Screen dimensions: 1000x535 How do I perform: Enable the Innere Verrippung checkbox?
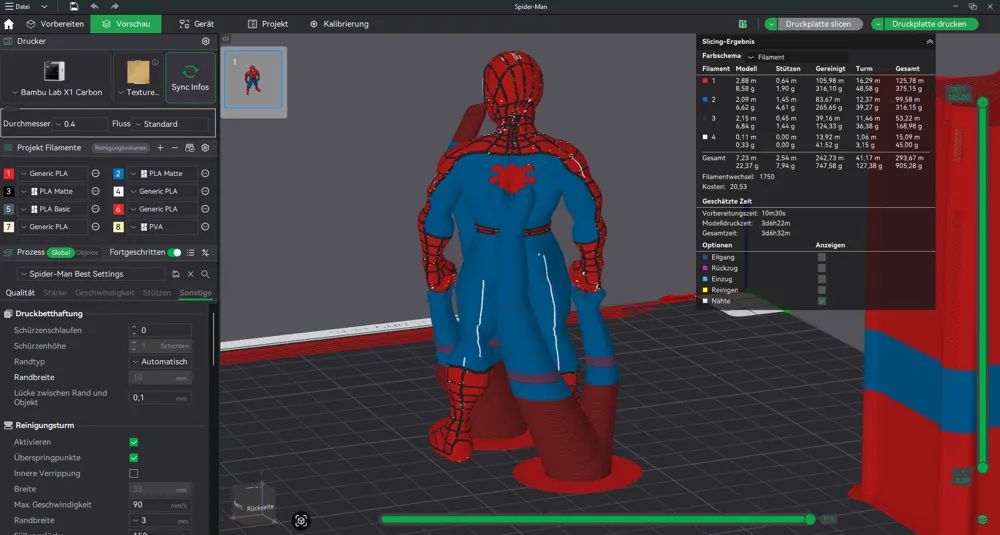(133, 474)
